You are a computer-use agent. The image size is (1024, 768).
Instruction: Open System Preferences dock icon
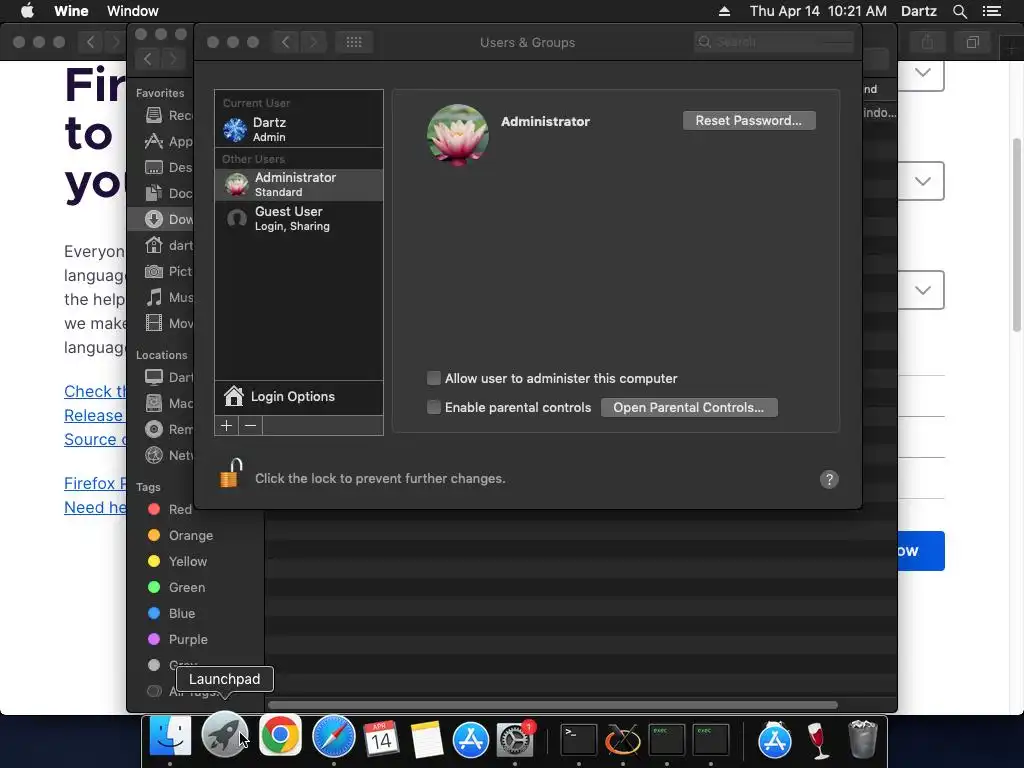coord(515,739)
